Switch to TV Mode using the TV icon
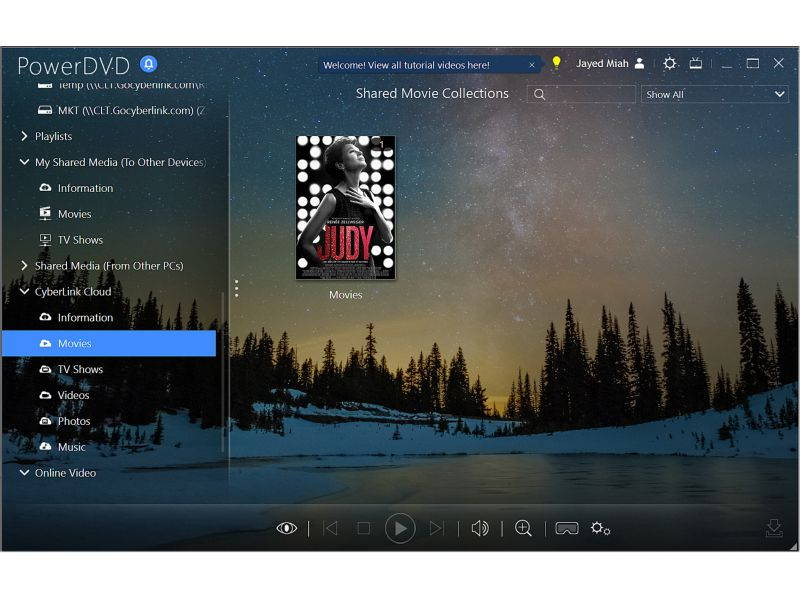 pyautogui.click(x=697, y=63)
